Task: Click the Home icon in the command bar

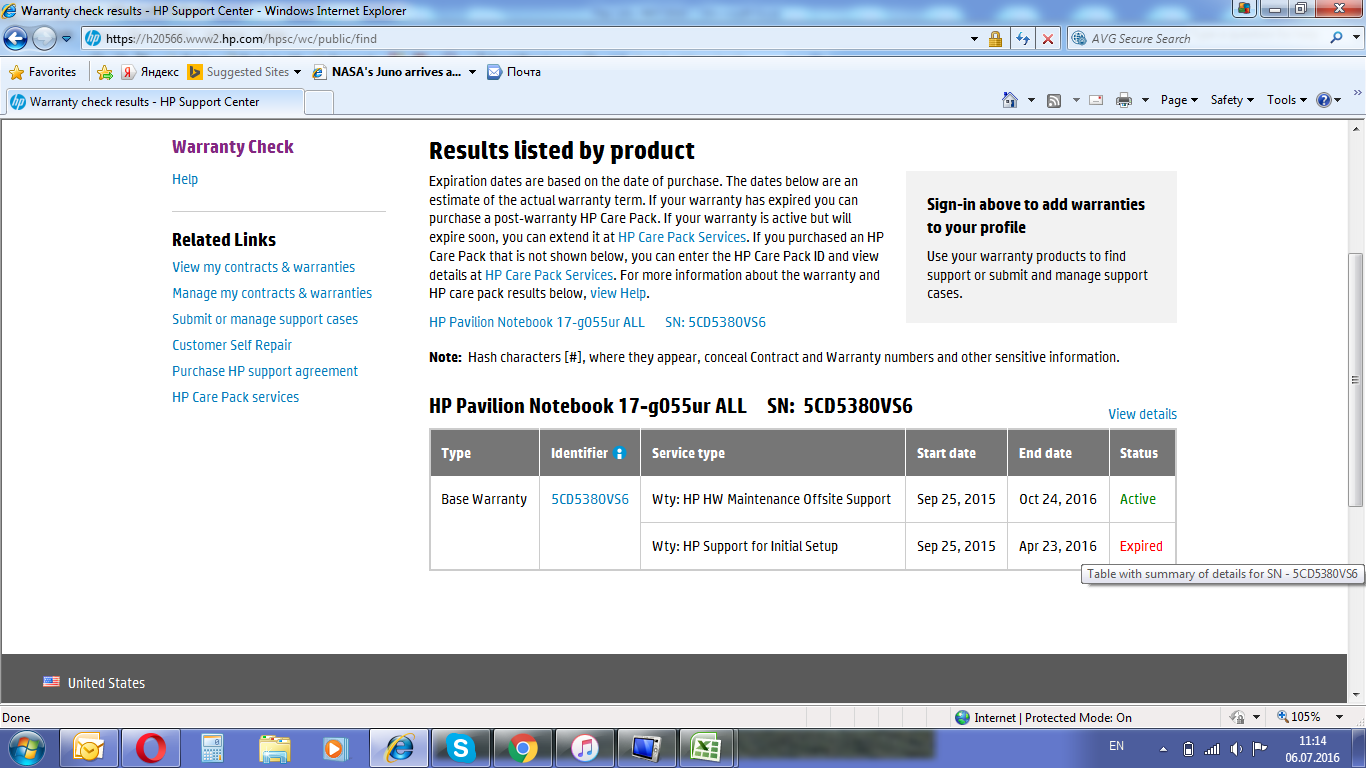Action: click(x=1010, y=100)
